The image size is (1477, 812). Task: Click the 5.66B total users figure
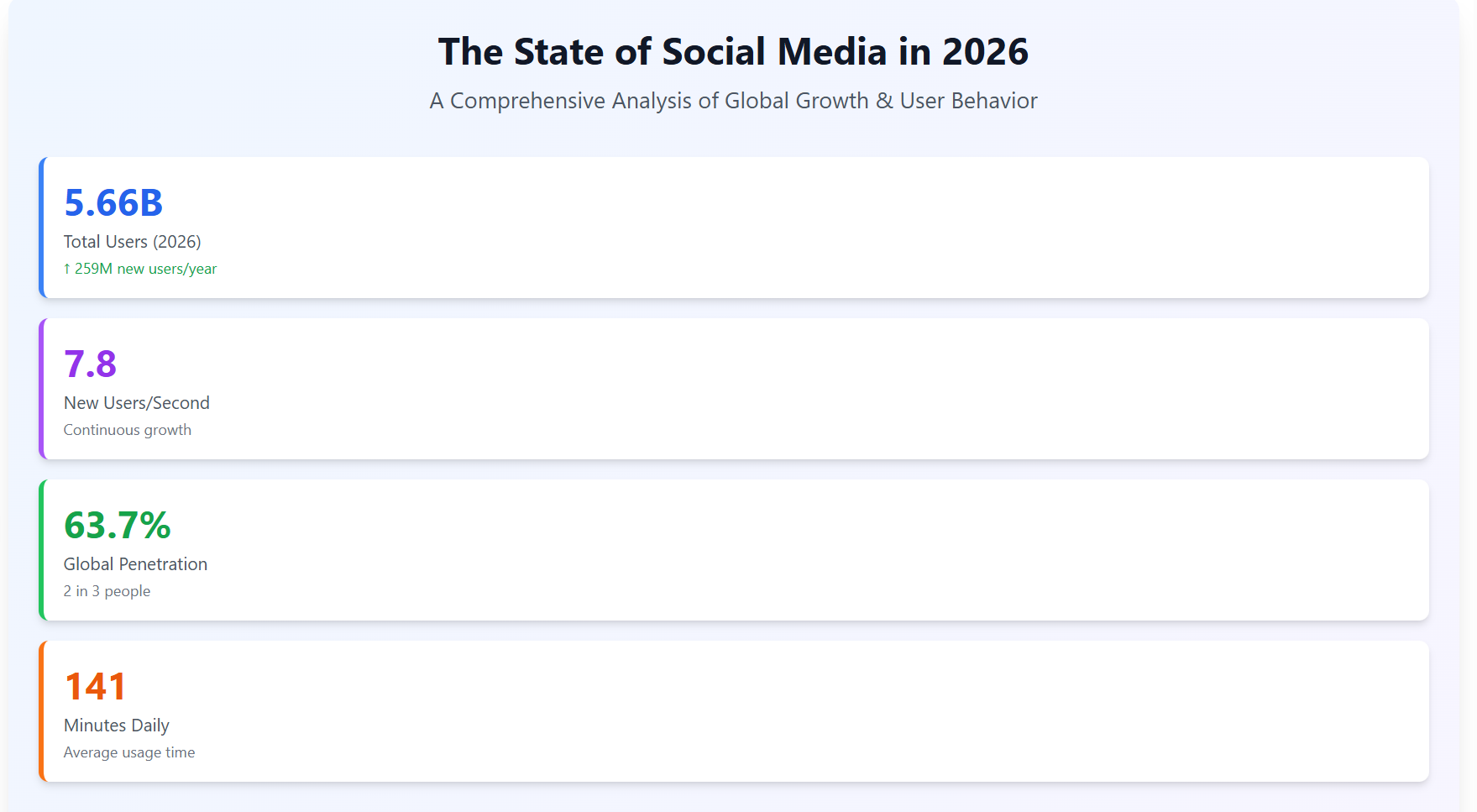pos(113,203)
